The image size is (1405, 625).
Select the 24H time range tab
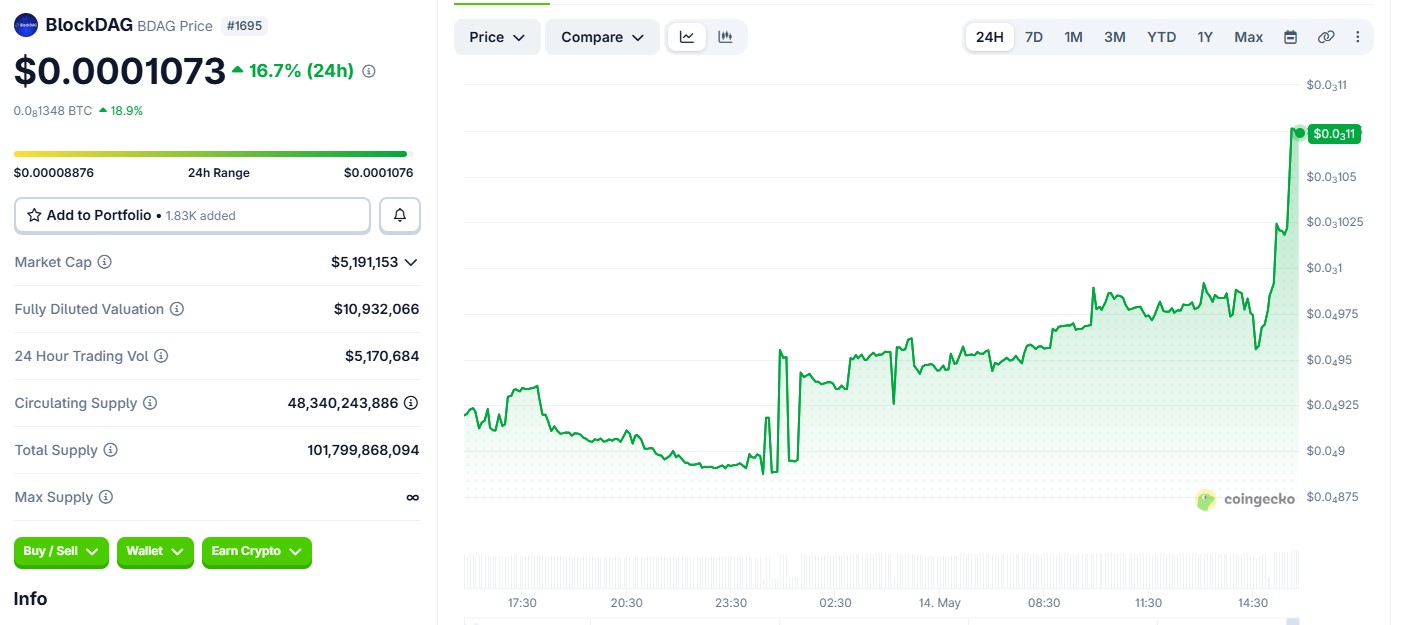coord(989,37)
